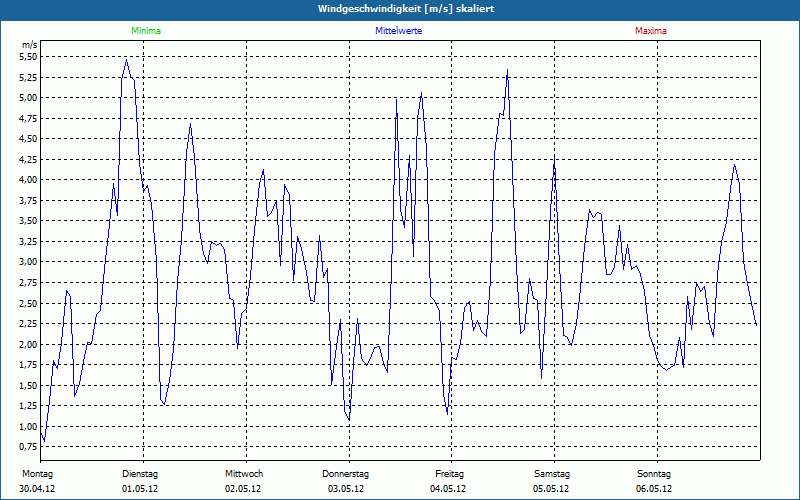Click the Mittelwerte legend label
Viewport: 800px width, 500px height.
(398, 31)
